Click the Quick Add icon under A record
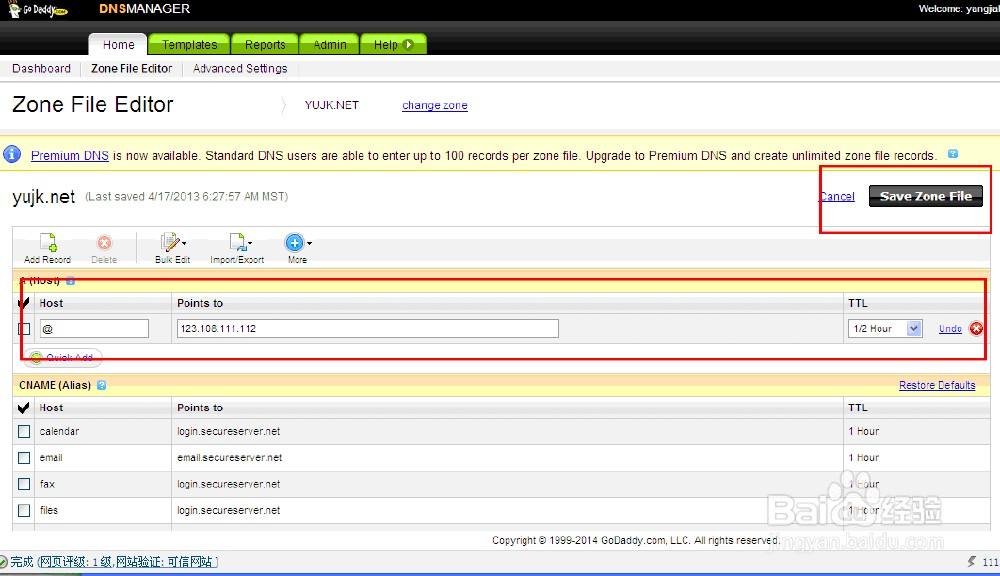The width and height of the screenshot is (1000, 576). (36, 358)
